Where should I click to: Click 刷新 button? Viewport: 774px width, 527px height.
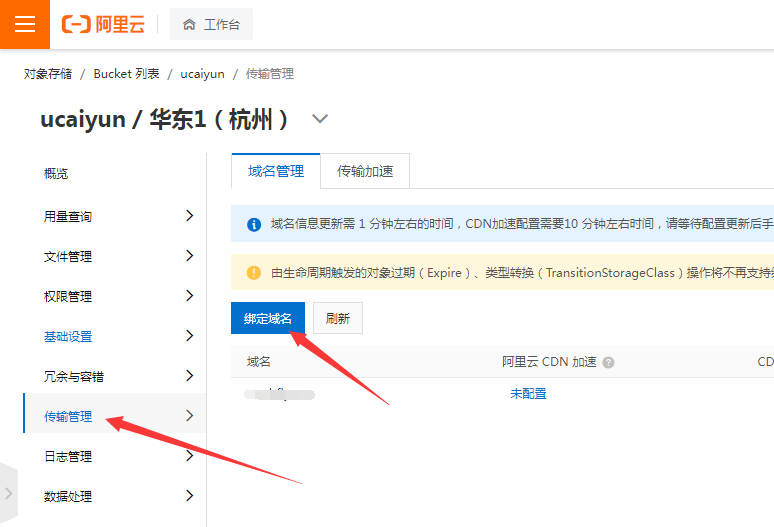[x=338, y=318]
